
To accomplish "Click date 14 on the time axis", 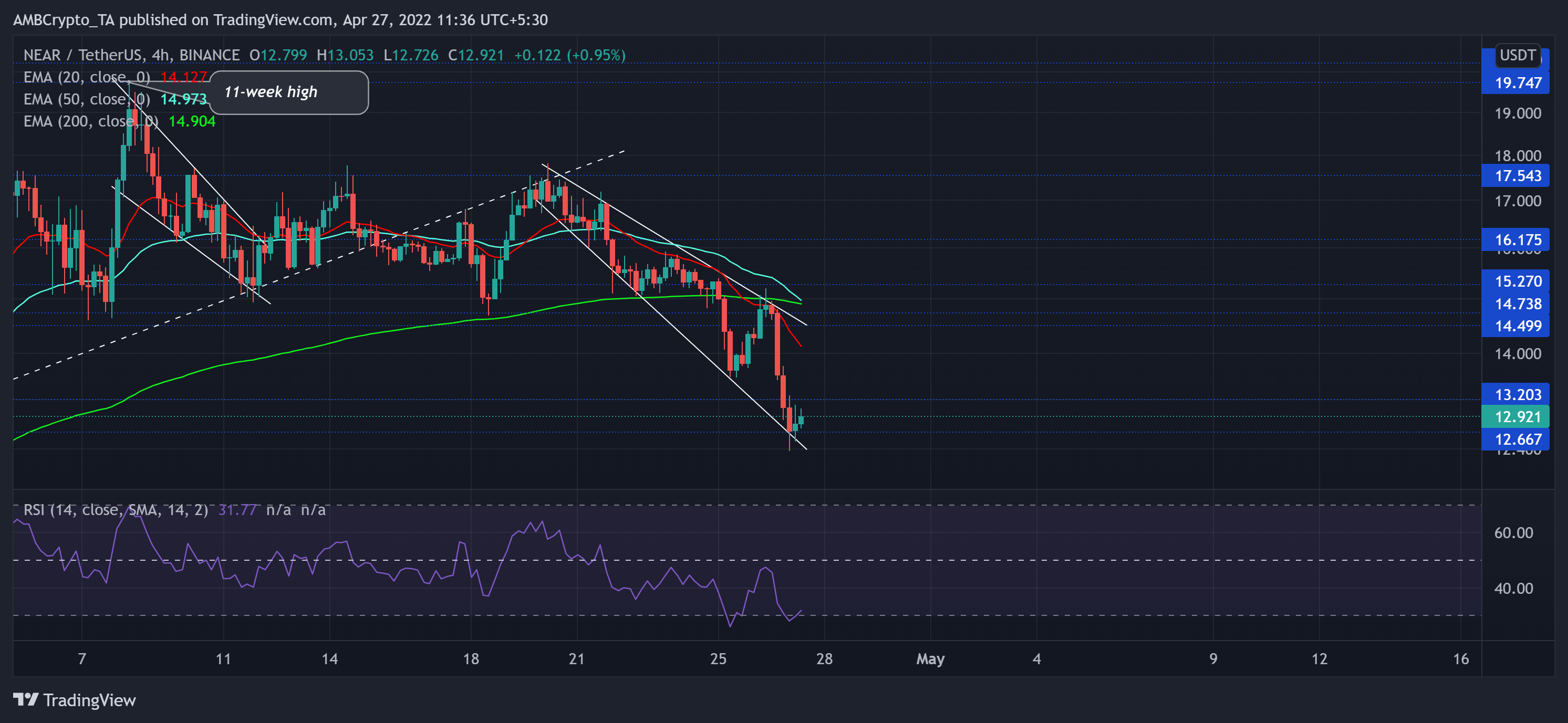I will pos(329,659).
